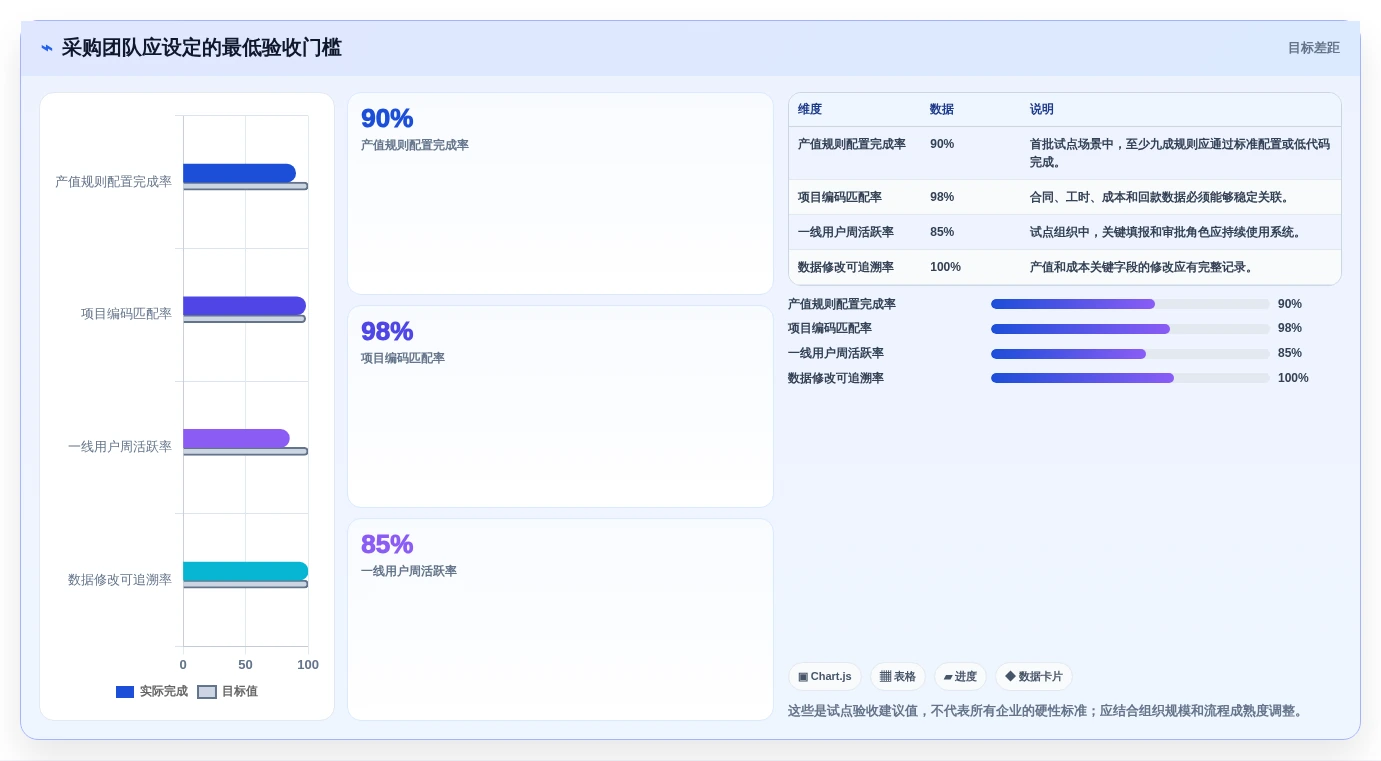The width and height of the screenshot is (1381, 761).
Task: Click the chart axis label 一线用户周活跃率
Action: [120, 447]
